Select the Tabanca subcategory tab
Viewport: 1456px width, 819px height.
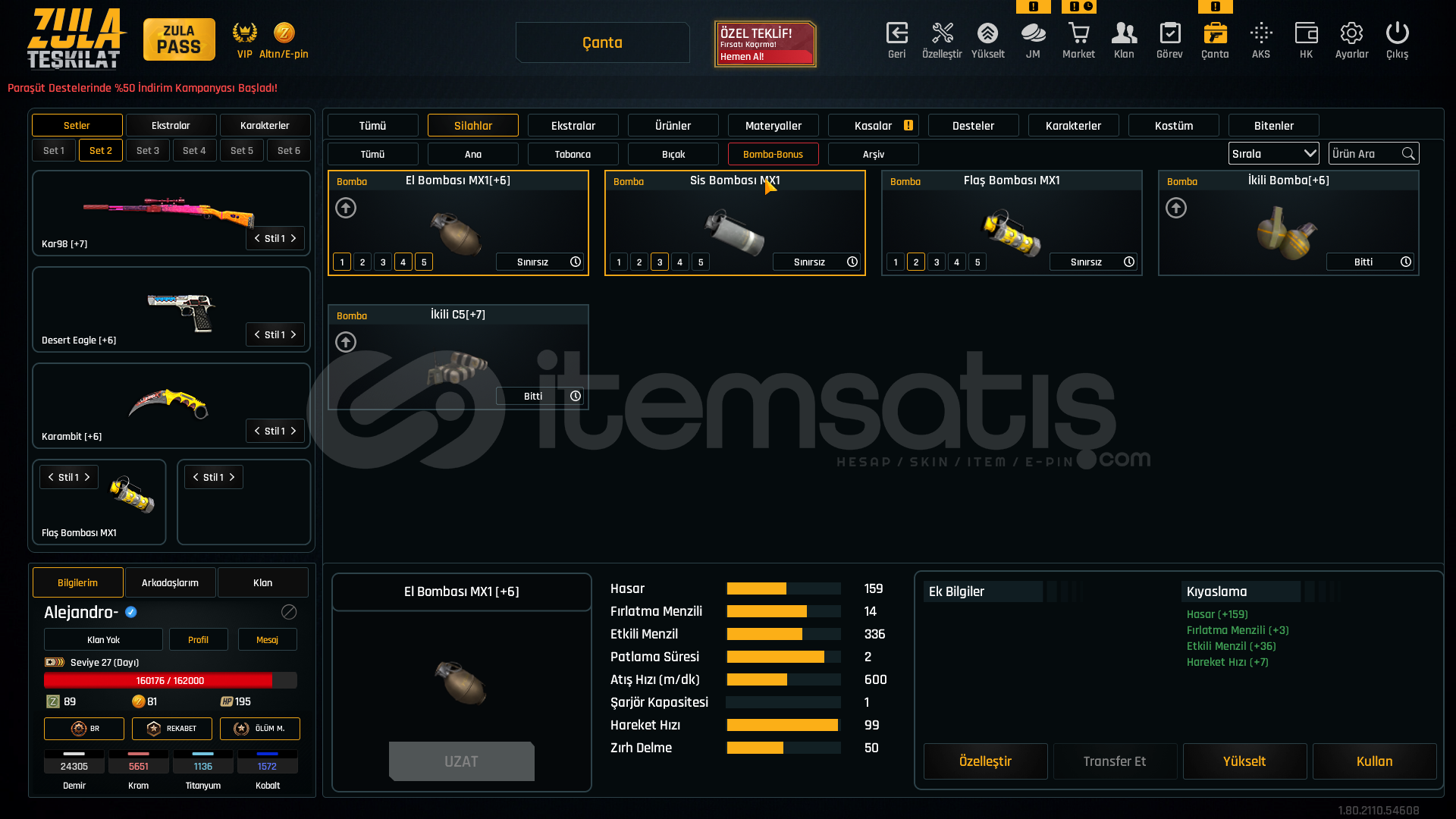[573, 155]
